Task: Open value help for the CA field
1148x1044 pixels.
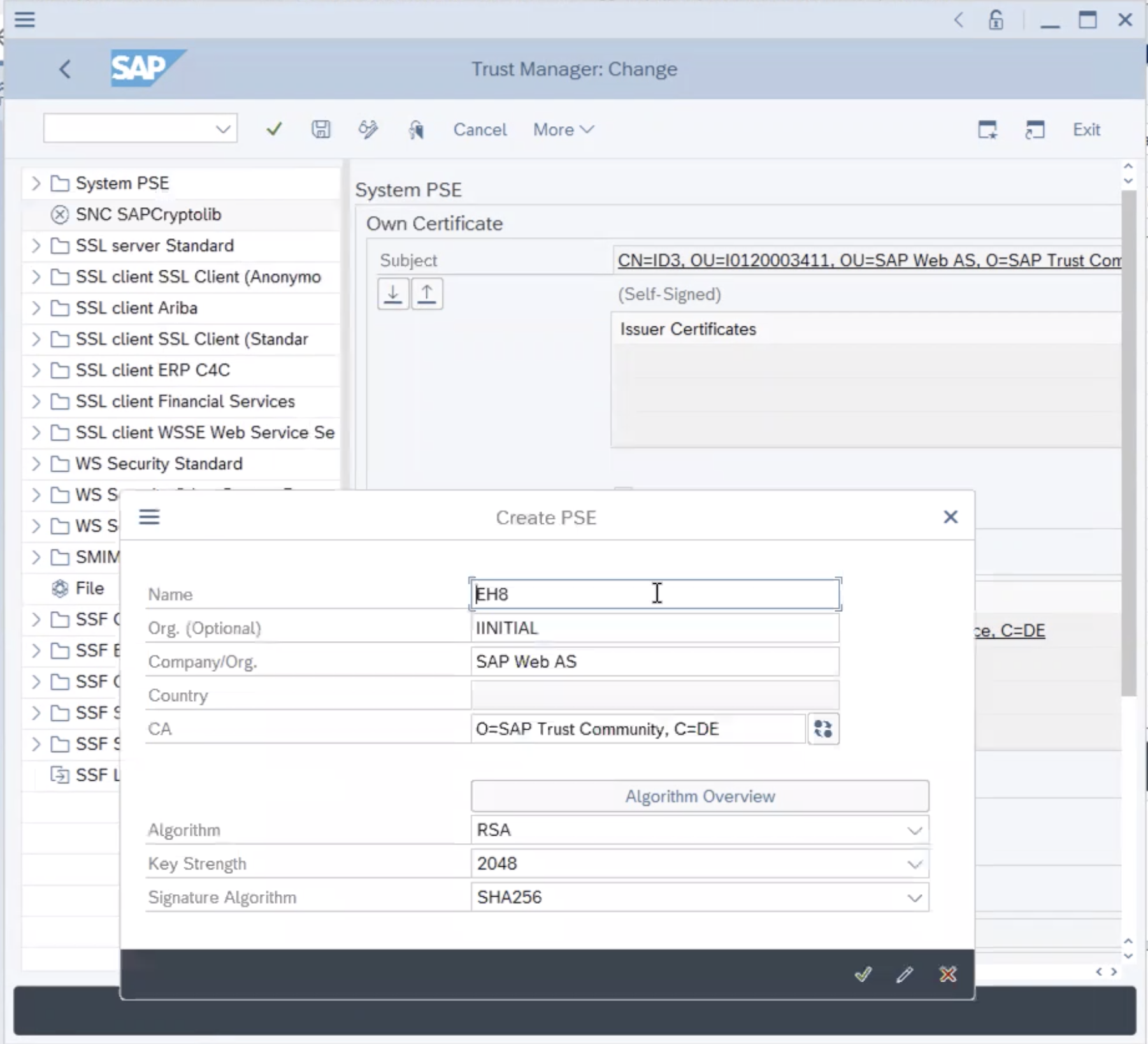Action: [x=824, y=729]
